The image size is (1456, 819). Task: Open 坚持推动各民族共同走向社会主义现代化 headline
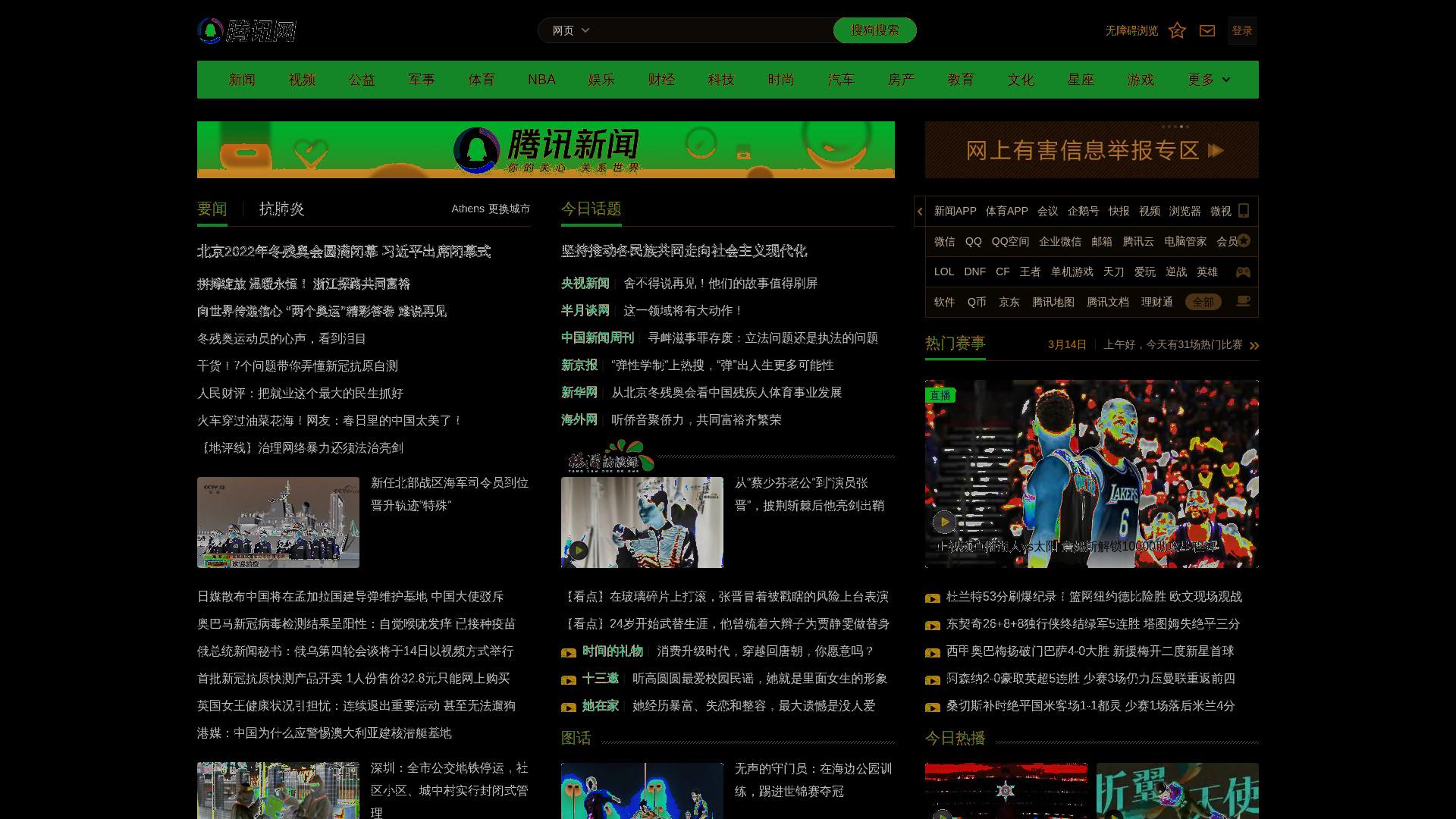tap(684, 251)
